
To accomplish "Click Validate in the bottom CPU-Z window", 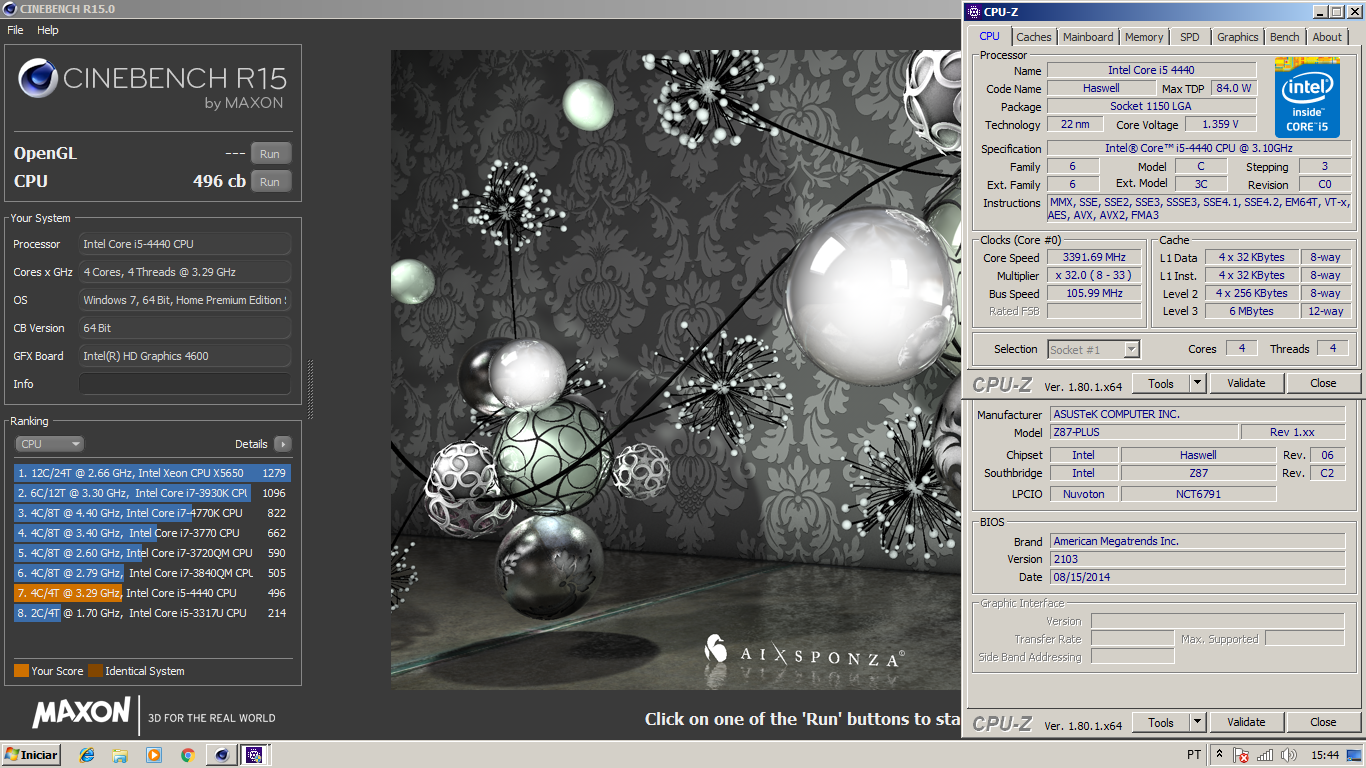I will click(x=1246, y=722).
